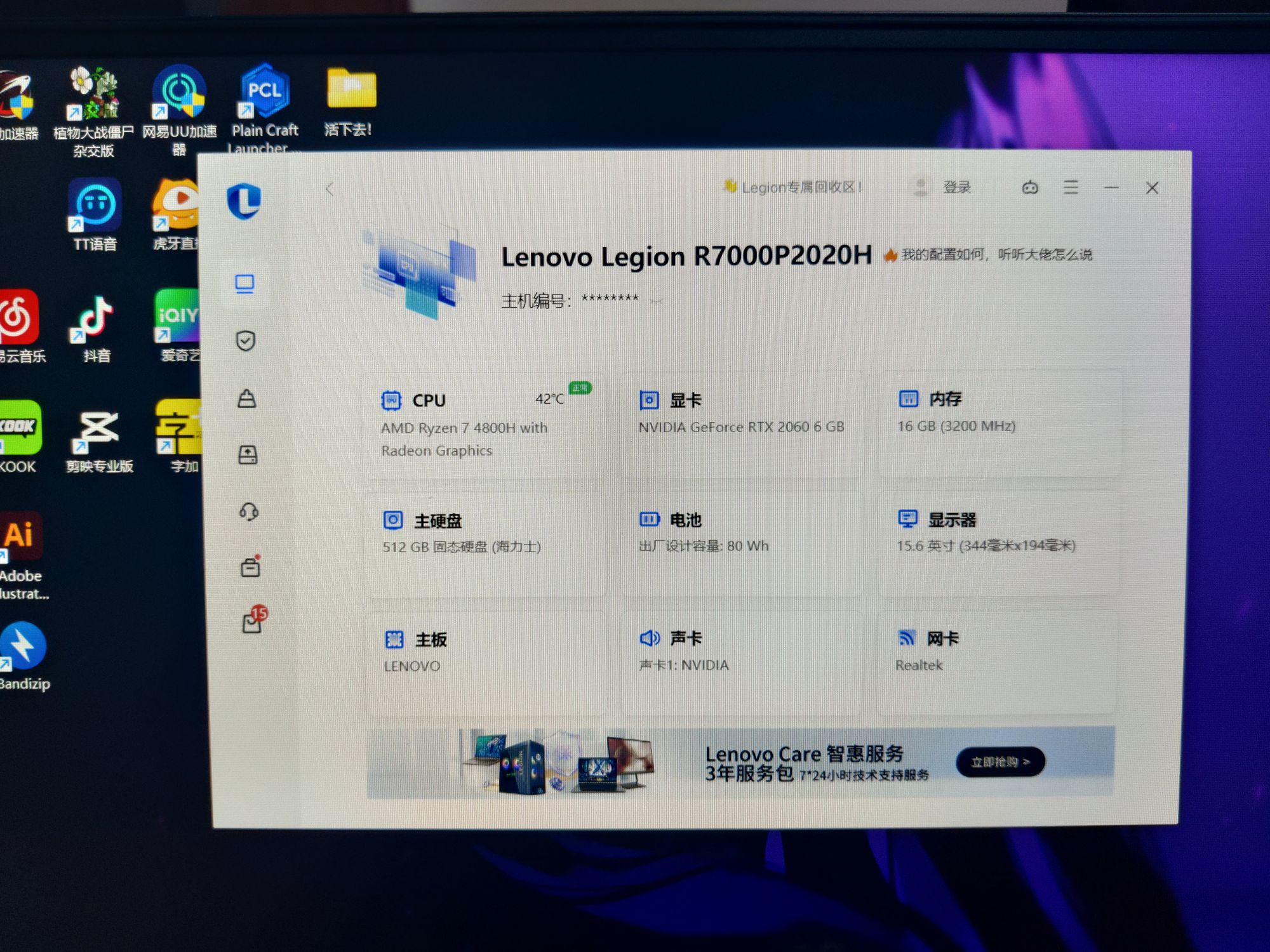
Task: Open Adobe Illustrator desktop shortcut
Action: point(22,557)
